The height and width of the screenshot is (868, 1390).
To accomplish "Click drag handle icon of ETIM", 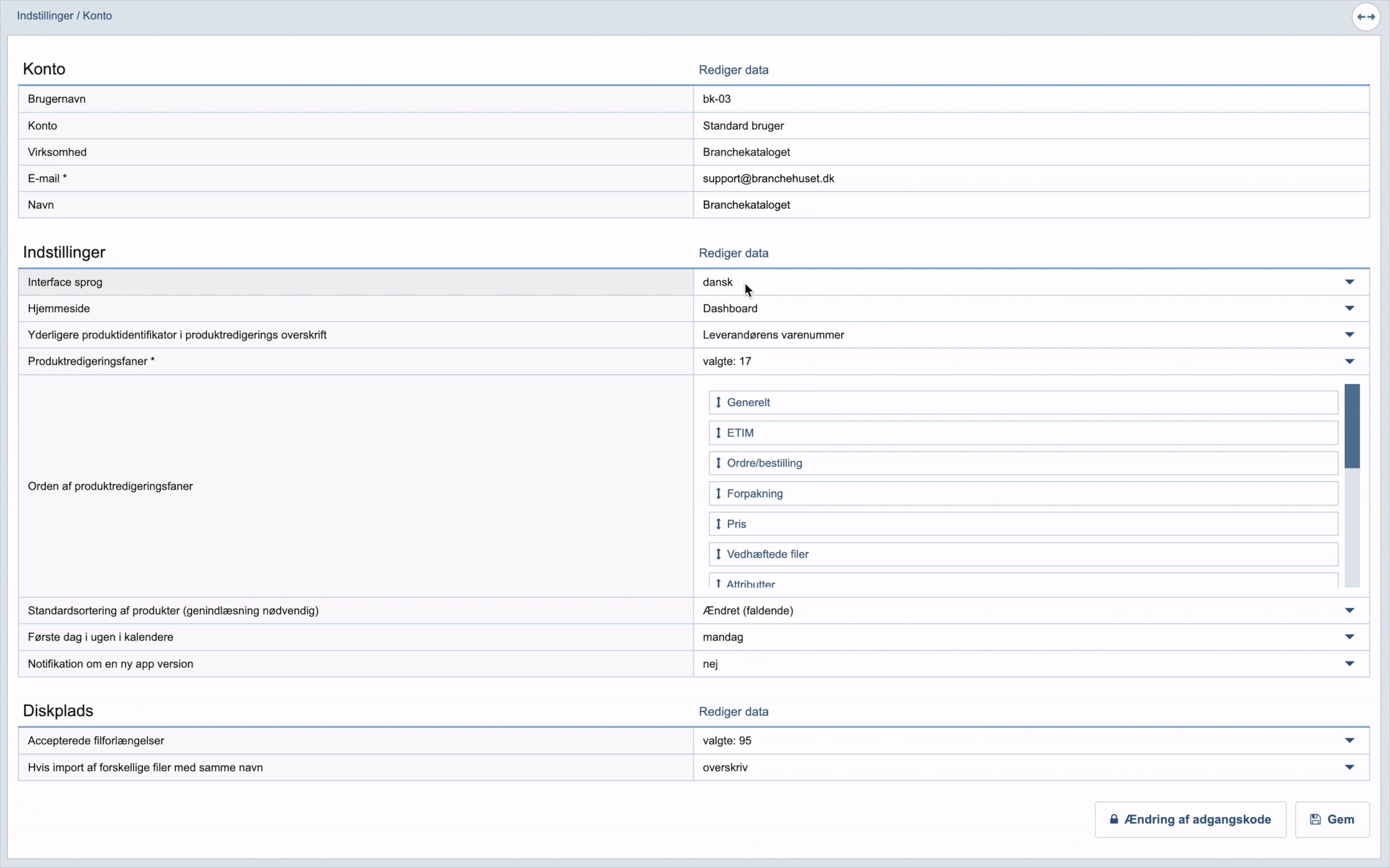I will pos(718,433).
